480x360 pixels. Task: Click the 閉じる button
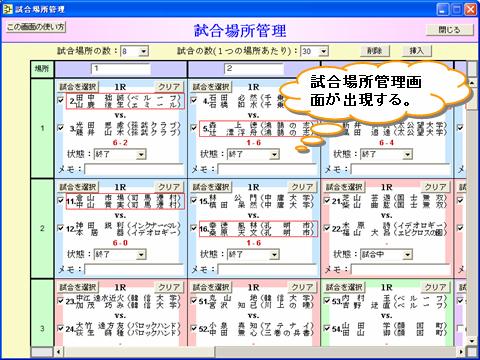449,30
